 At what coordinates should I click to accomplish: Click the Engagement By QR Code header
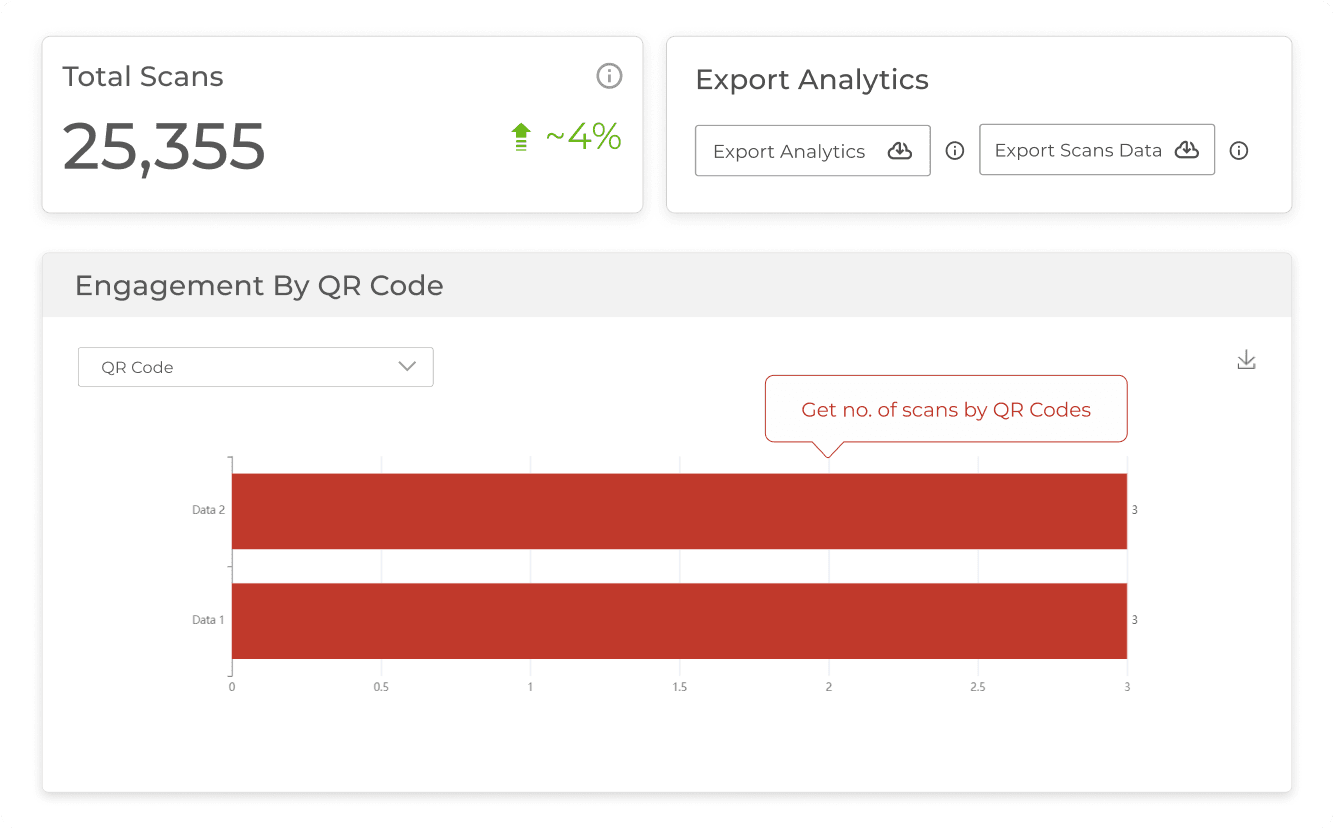click(x=259, y=286)
